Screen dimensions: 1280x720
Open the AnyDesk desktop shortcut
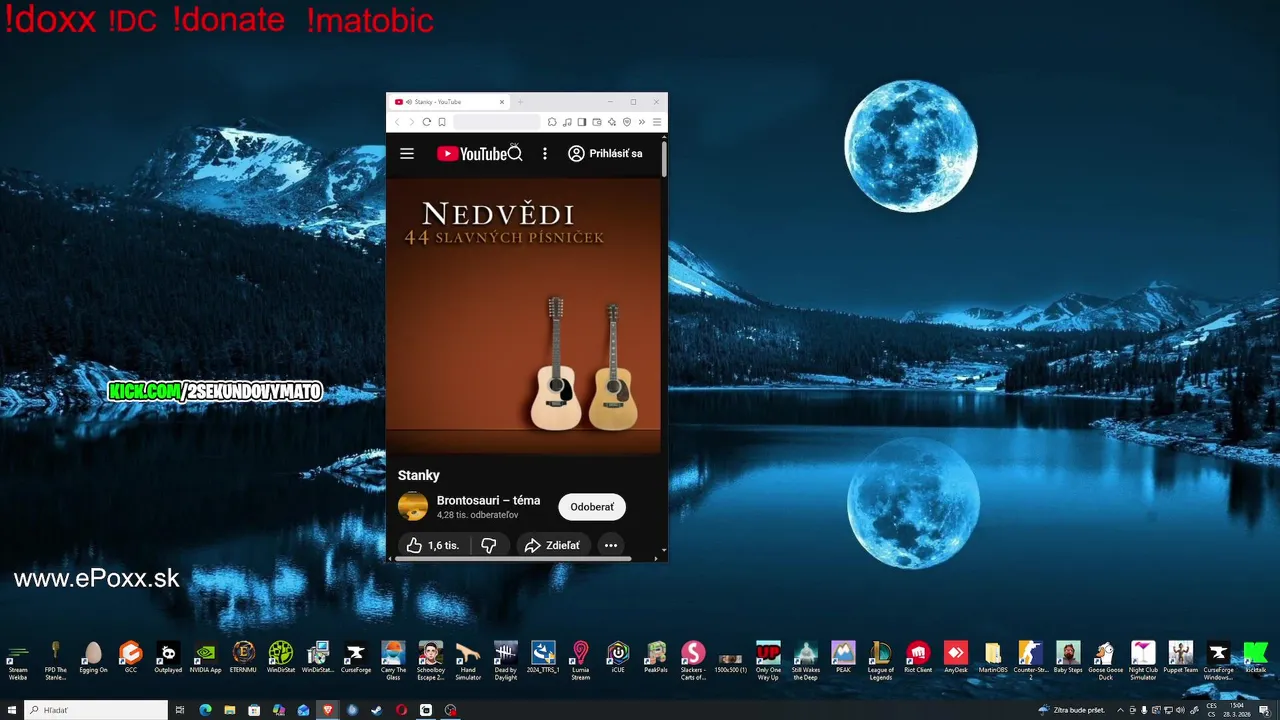[956, 658]
